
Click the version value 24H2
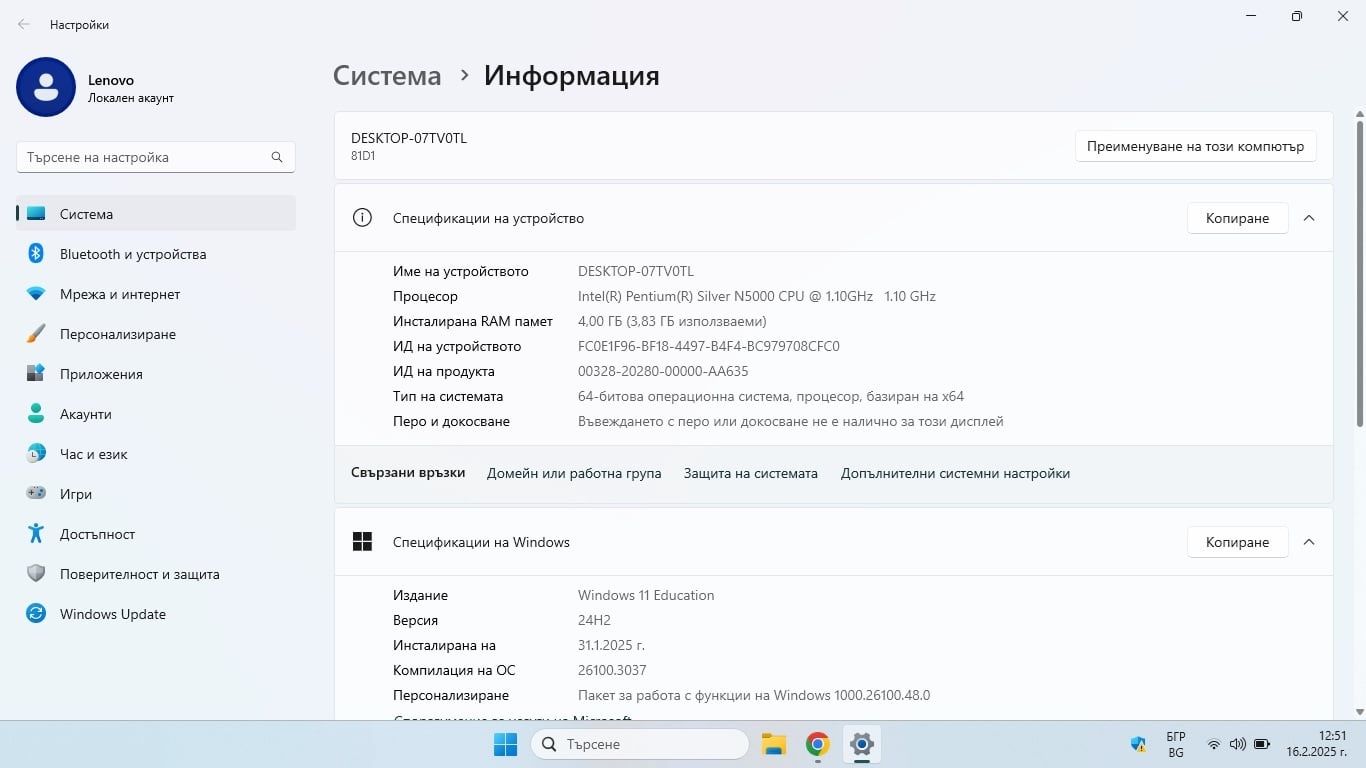(x=594, y=620)
